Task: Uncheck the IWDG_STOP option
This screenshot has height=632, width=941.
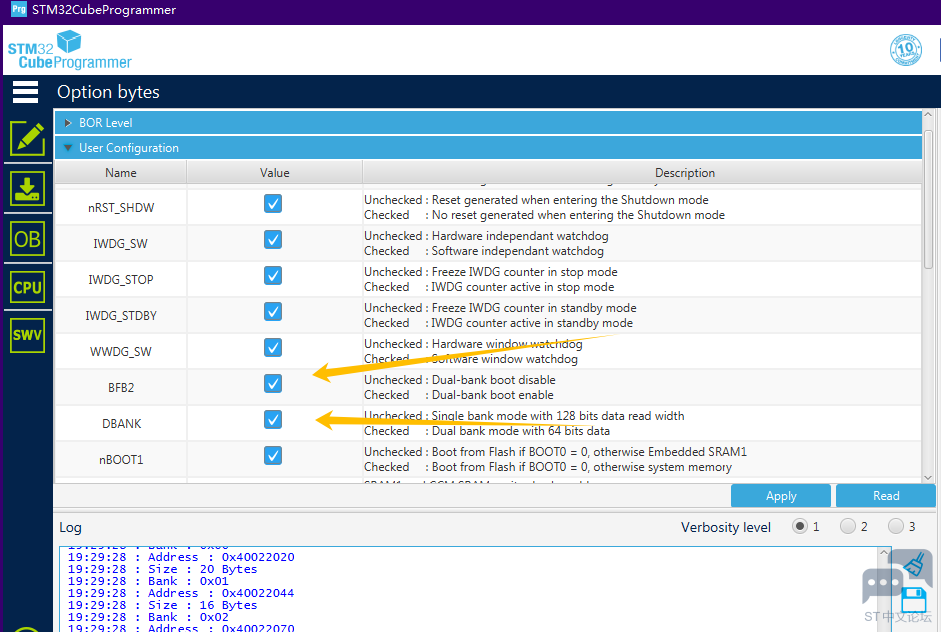Action: click(273, 275)
